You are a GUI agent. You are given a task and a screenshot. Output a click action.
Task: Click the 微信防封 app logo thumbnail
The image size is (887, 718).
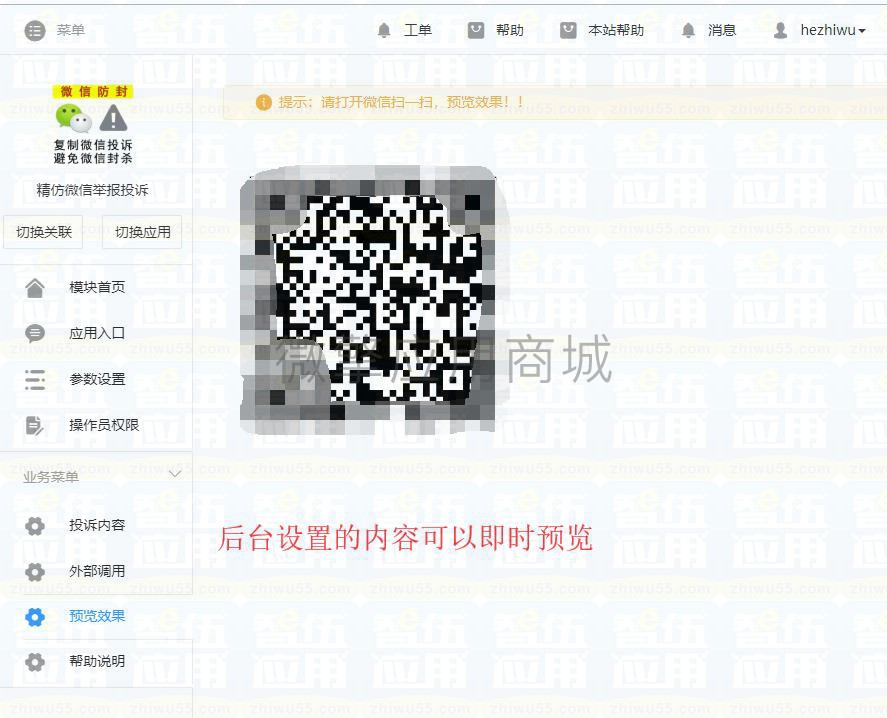[93, 125]
